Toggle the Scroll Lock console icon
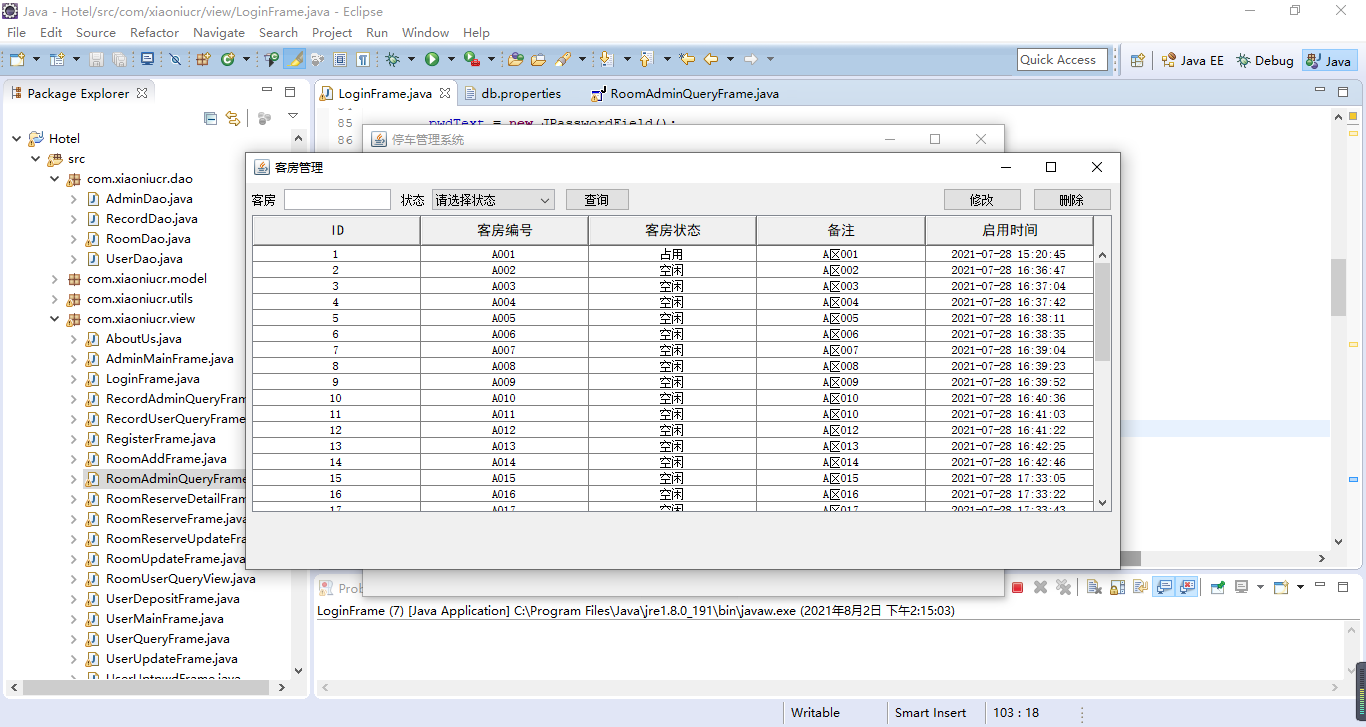 (x=1117, y=587)
